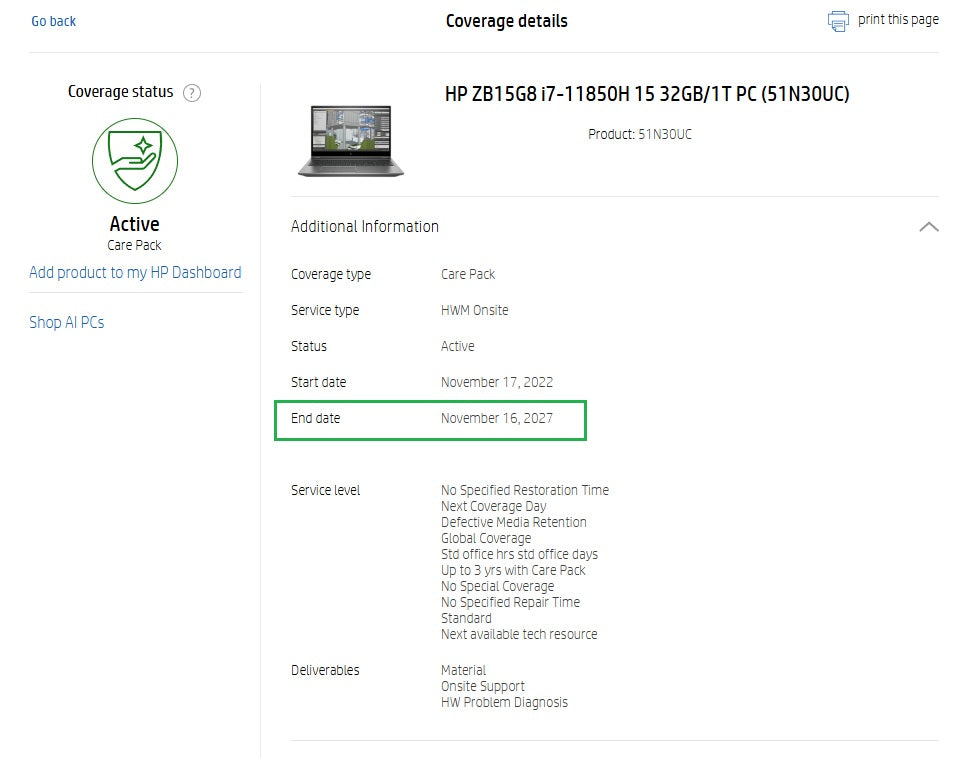972x758 pixels.
Task: Click 'Std office hrs std office days'
Action: click(x=519, y=554)
